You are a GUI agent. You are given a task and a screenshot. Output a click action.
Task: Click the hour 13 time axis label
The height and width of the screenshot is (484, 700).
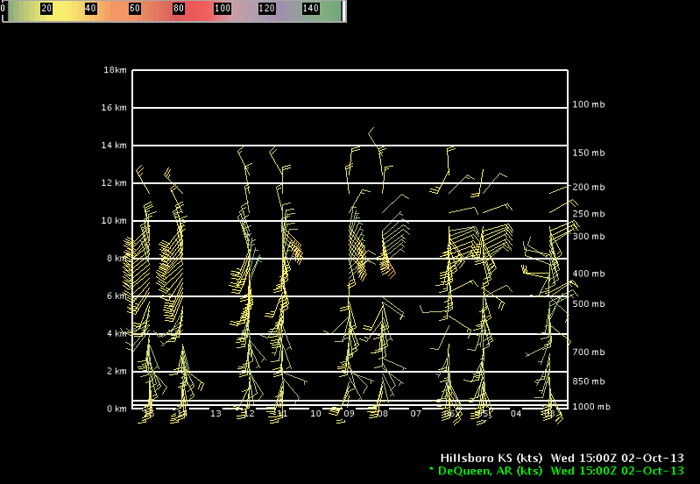point(216,413)
